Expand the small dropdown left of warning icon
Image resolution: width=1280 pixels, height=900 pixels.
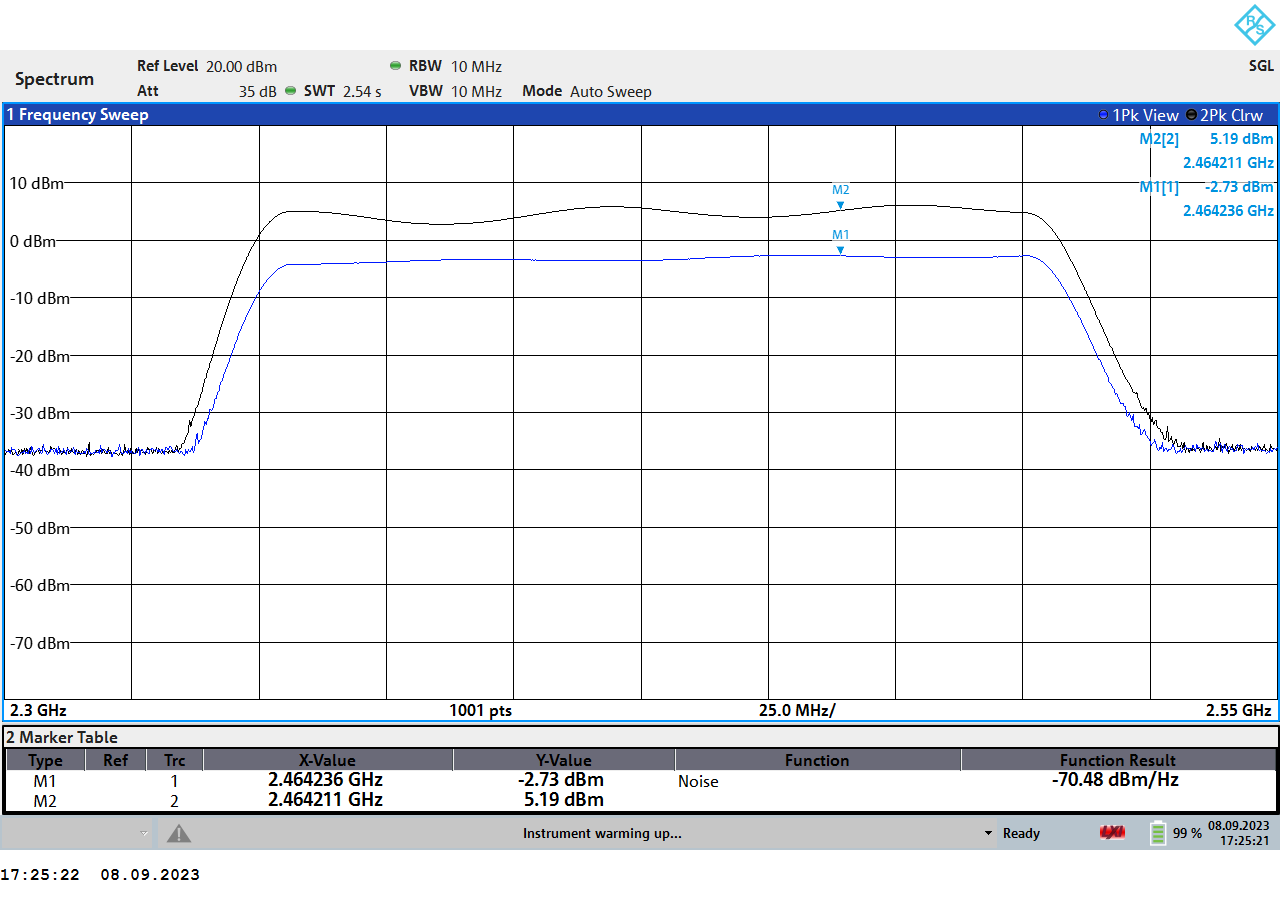(144, 833)
